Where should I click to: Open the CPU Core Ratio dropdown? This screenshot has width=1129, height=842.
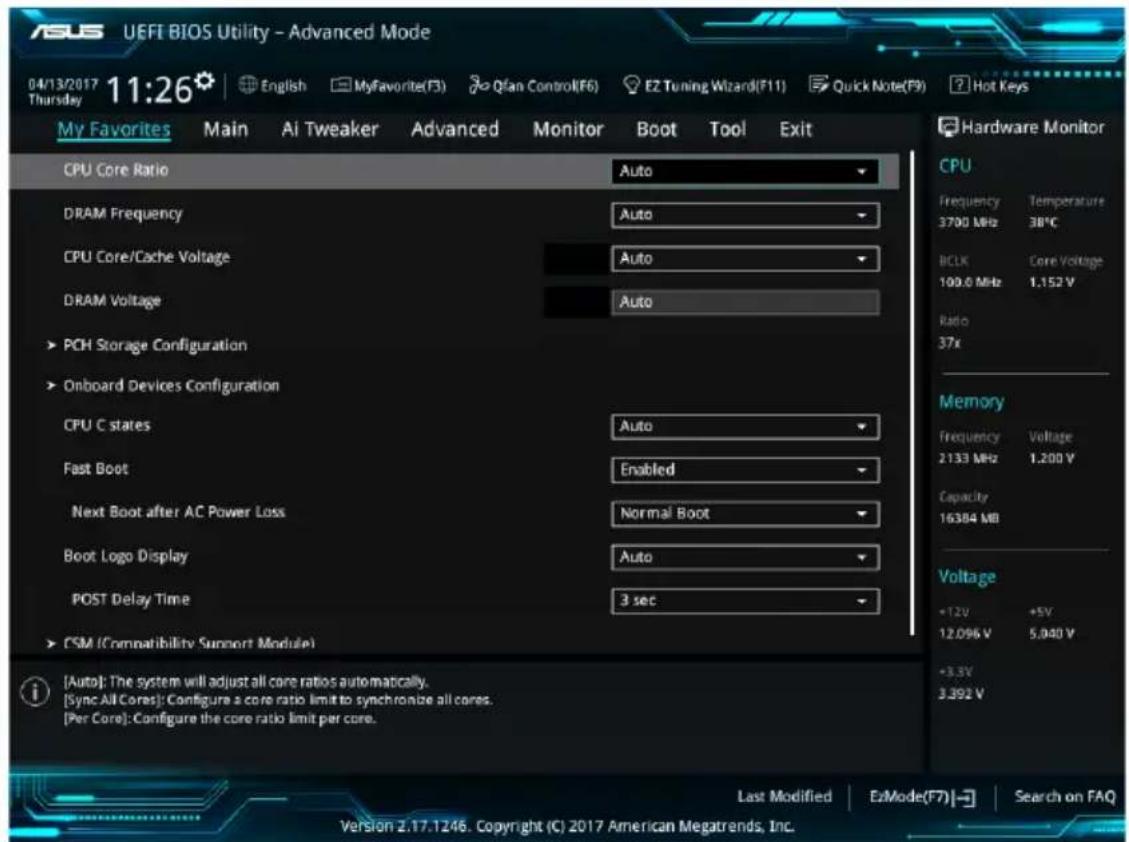745,171
